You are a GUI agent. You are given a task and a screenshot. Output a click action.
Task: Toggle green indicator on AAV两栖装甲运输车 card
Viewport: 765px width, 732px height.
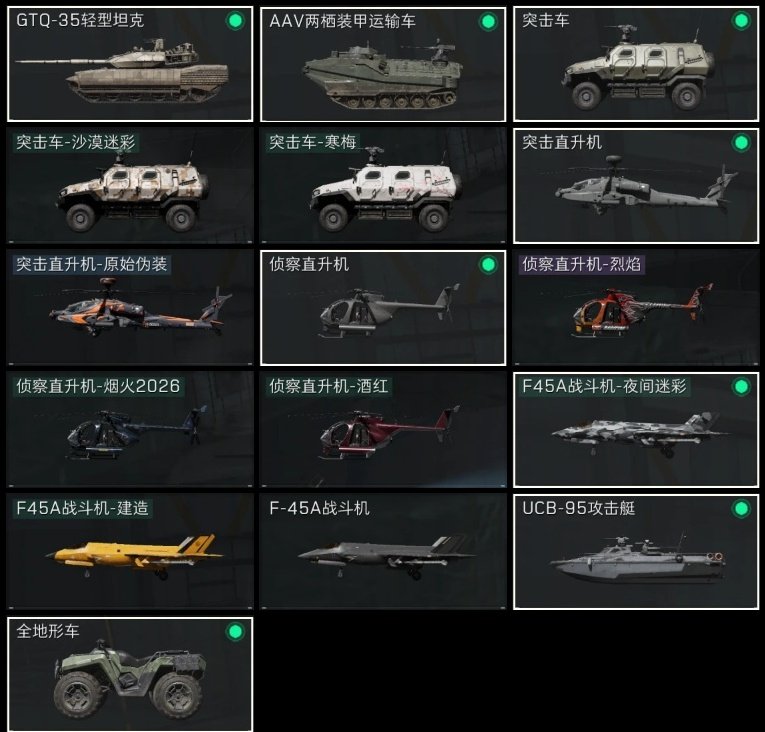[488, 22]
